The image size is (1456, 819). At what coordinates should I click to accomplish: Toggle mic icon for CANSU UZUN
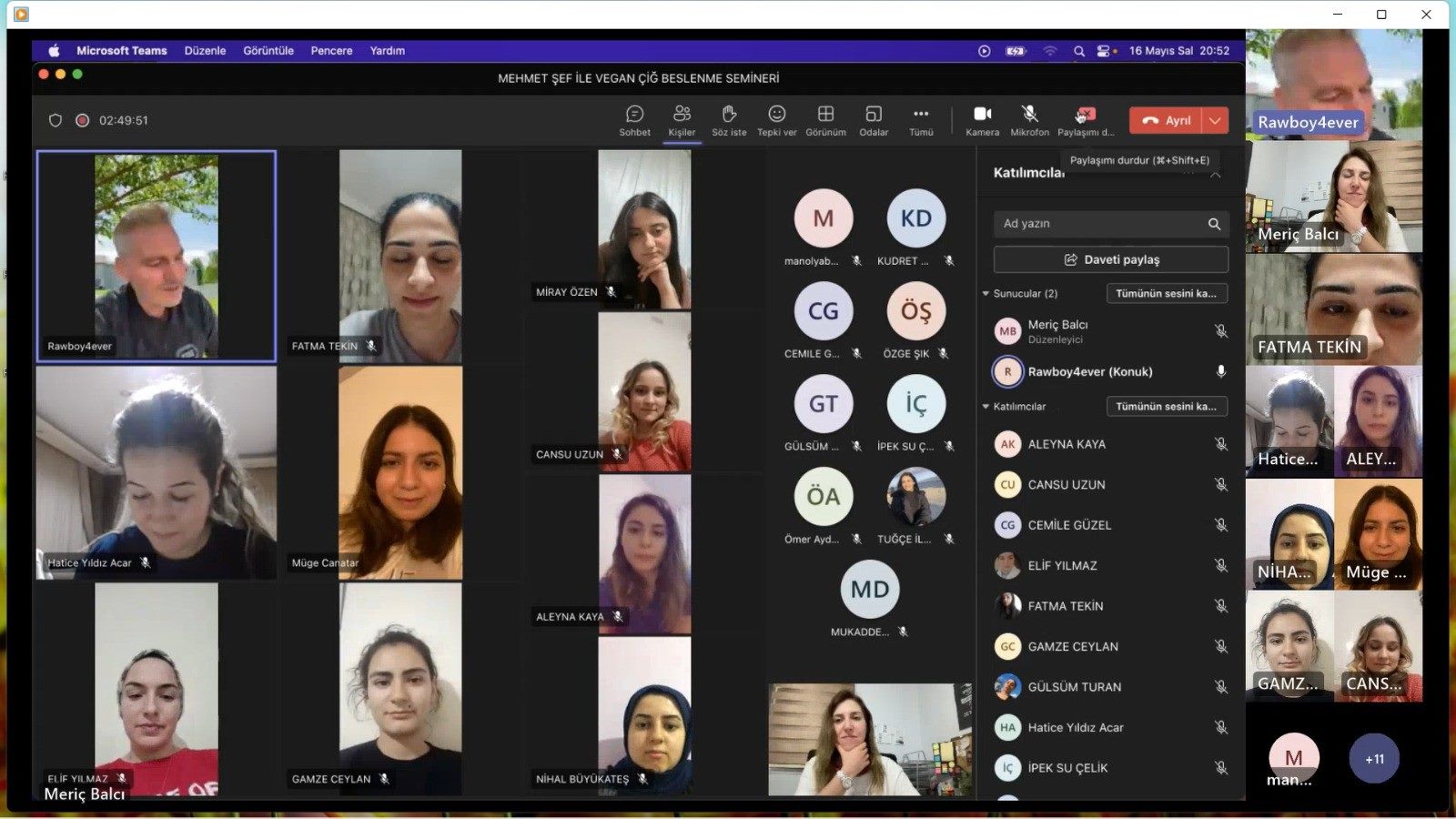tap(1221, 484)
